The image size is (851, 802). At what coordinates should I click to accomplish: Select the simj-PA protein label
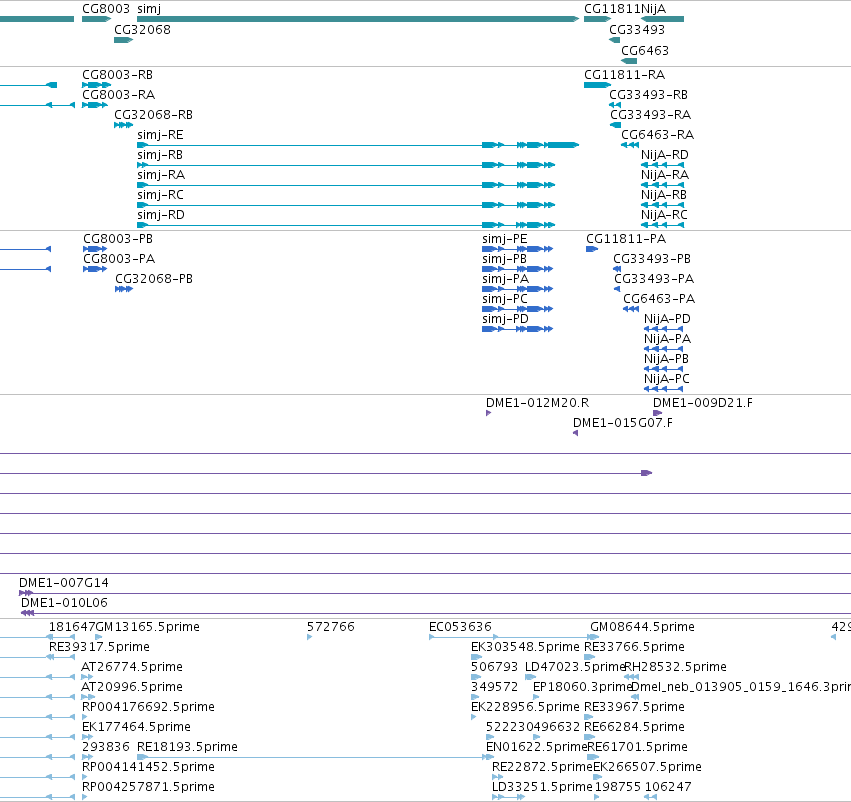coord(505,279)
